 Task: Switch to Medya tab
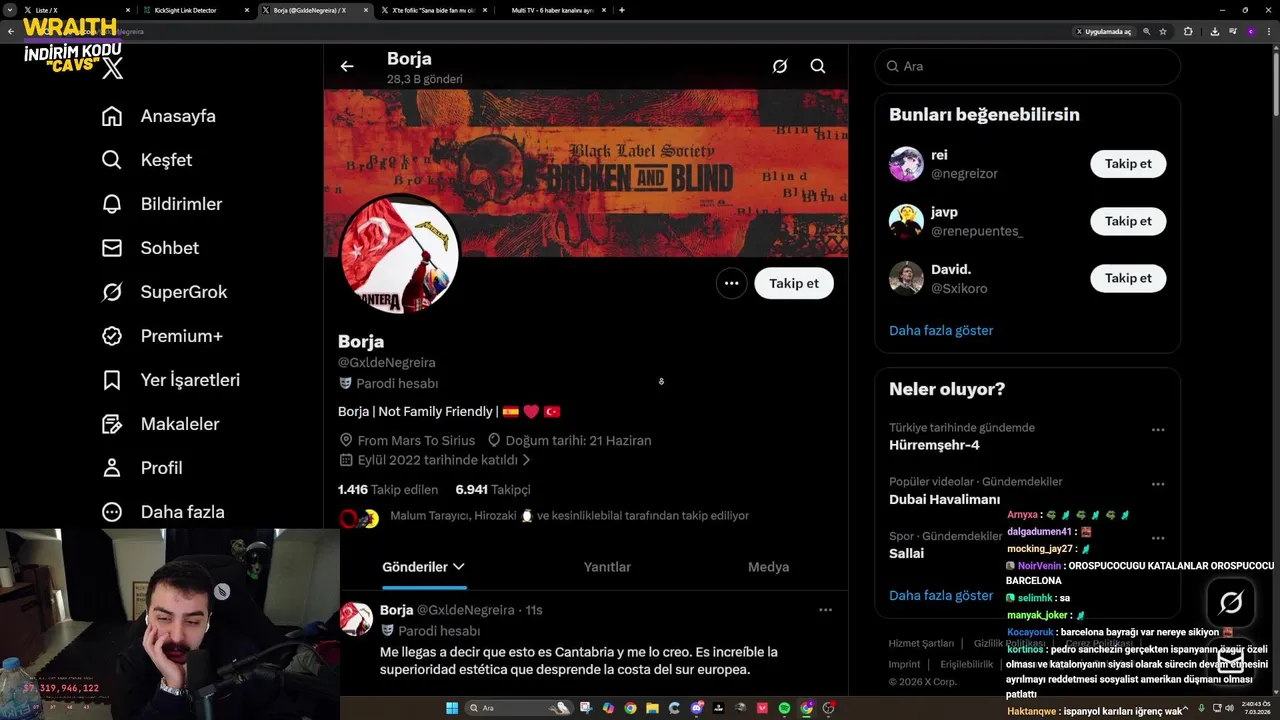(768, 567)
